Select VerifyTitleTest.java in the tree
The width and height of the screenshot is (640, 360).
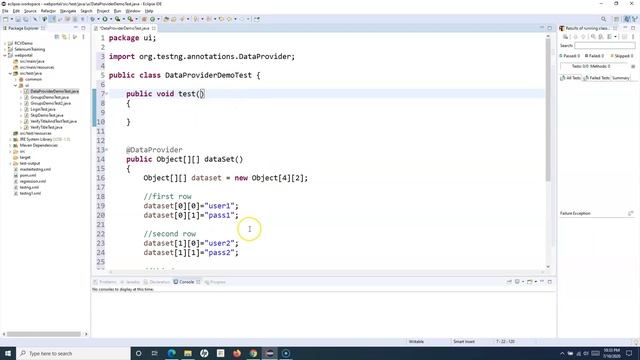tap(46, 127)
